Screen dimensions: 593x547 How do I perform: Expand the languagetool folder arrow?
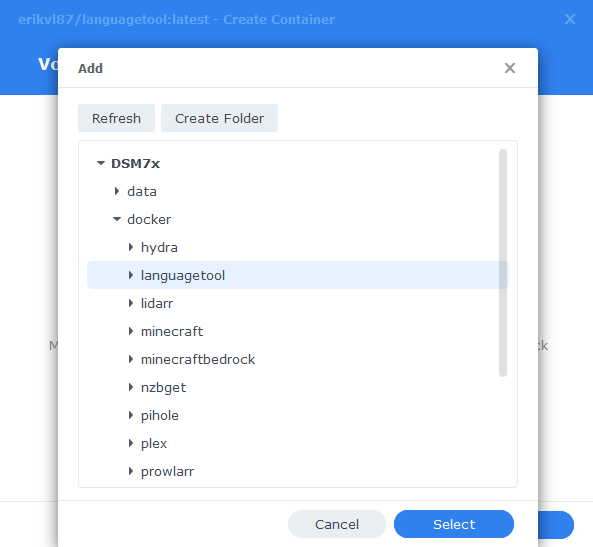click(x=131, y=275)
